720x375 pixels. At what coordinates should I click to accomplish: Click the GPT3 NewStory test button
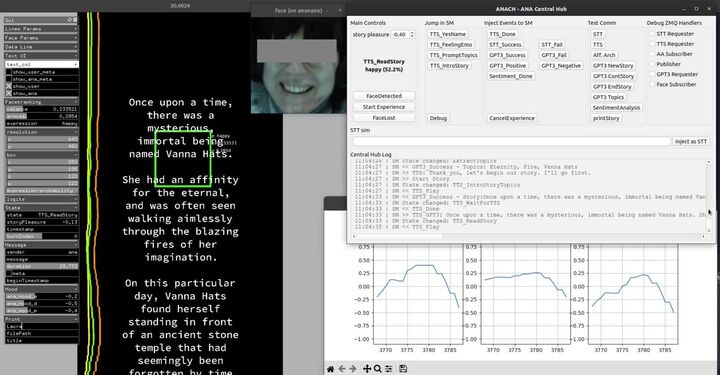(x=613, y=66)
